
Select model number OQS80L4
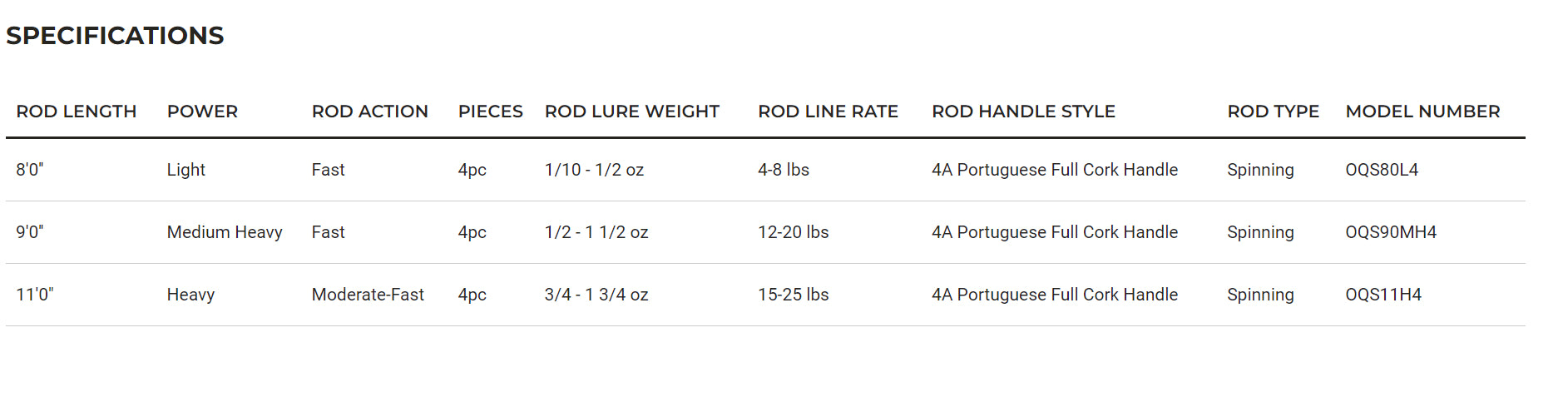(x=1382, y=170)
